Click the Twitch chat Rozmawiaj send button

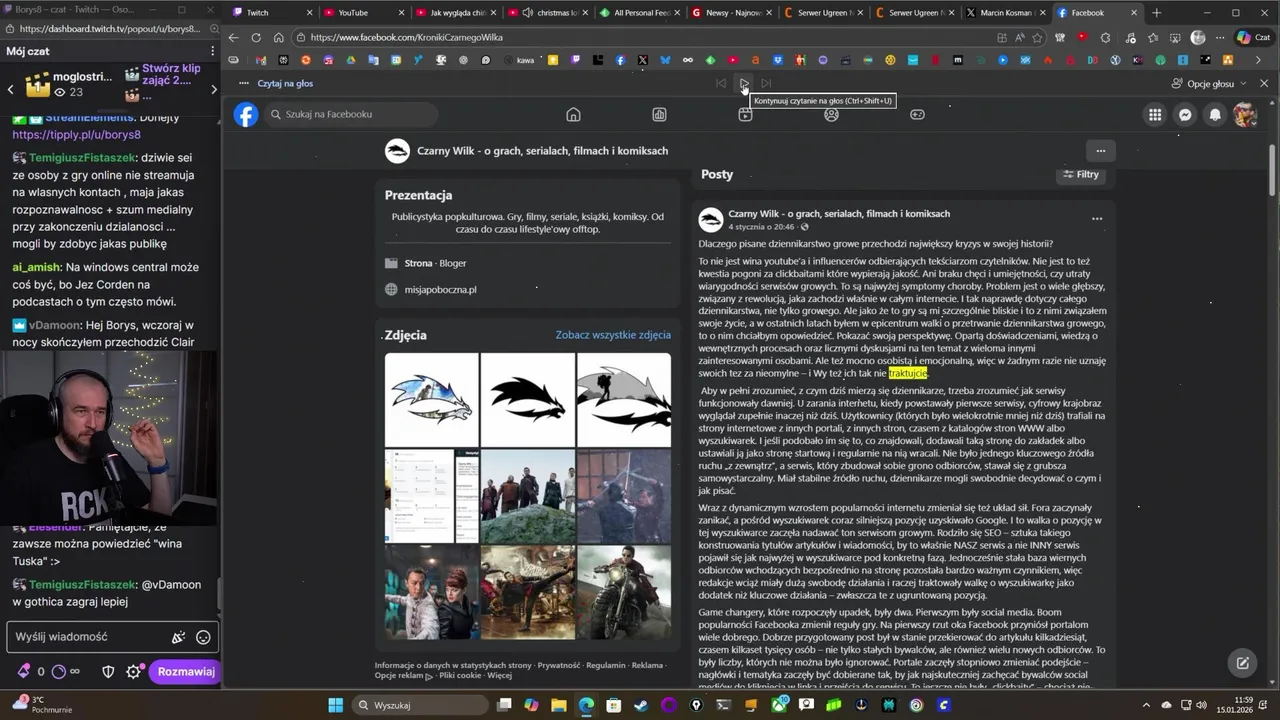point(185,672)
